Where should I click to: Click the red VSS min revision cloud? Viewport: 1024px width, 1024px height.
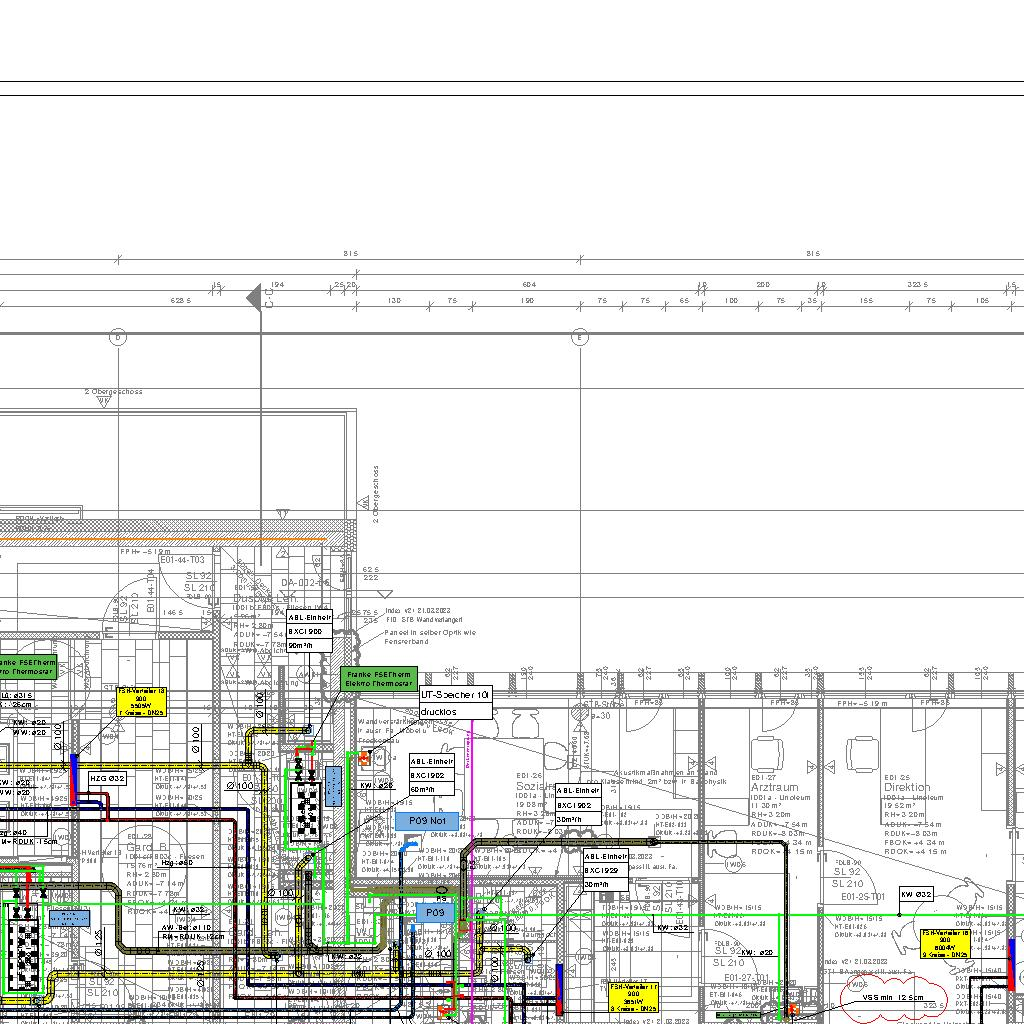(893, 997)
